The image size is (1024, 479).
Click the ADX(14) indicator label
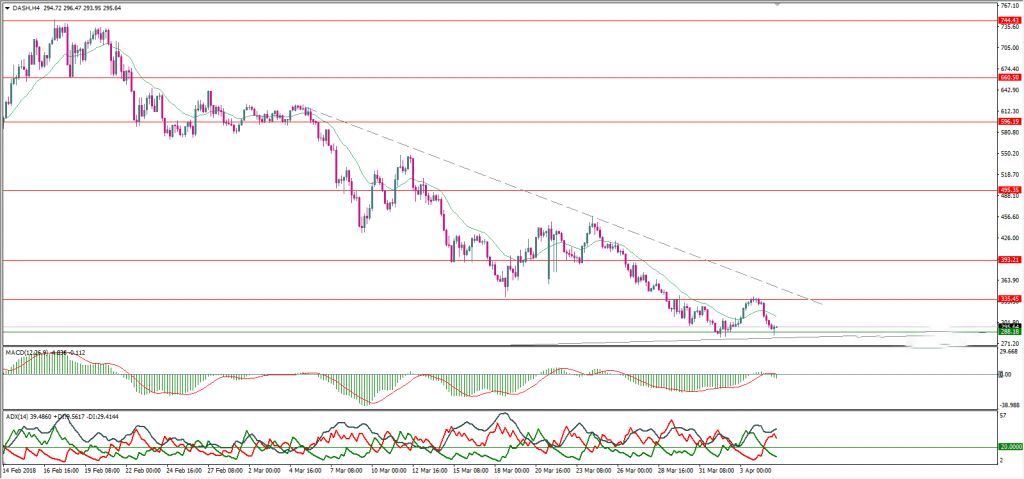point(18,415)
